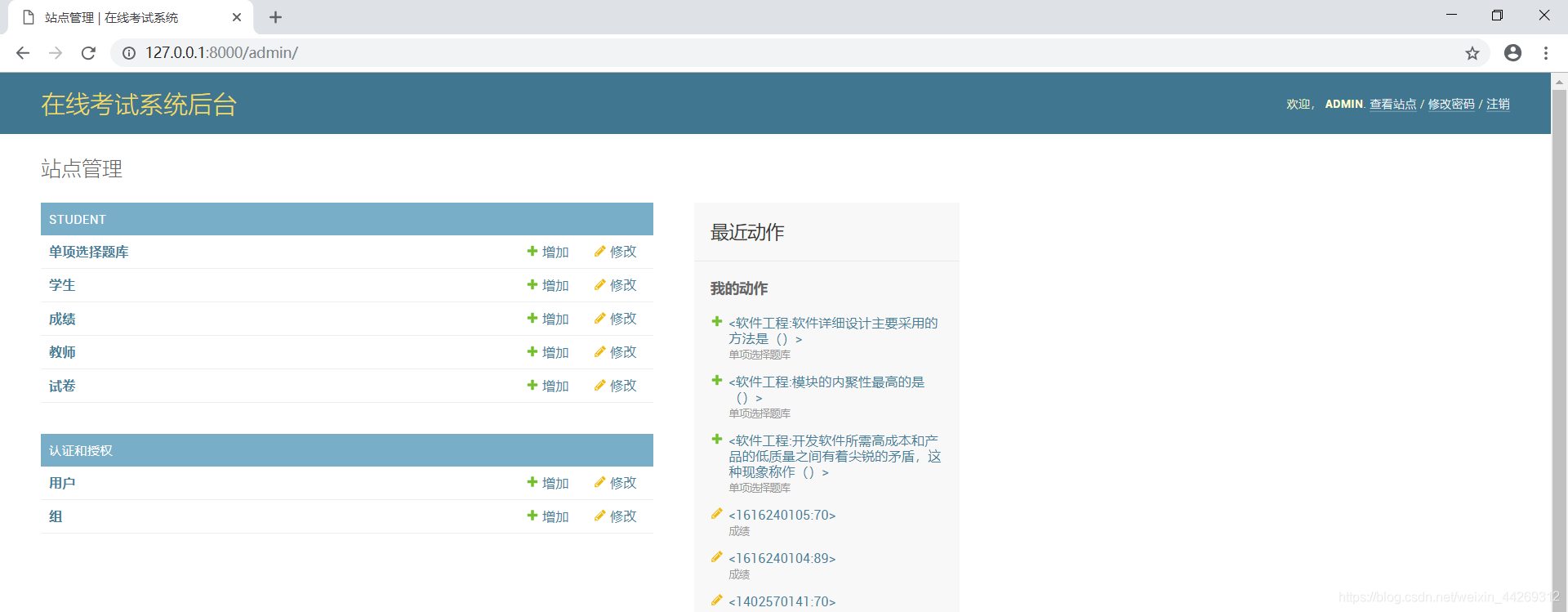Click 增加 in the 用户 row

[x=548, y=483]
